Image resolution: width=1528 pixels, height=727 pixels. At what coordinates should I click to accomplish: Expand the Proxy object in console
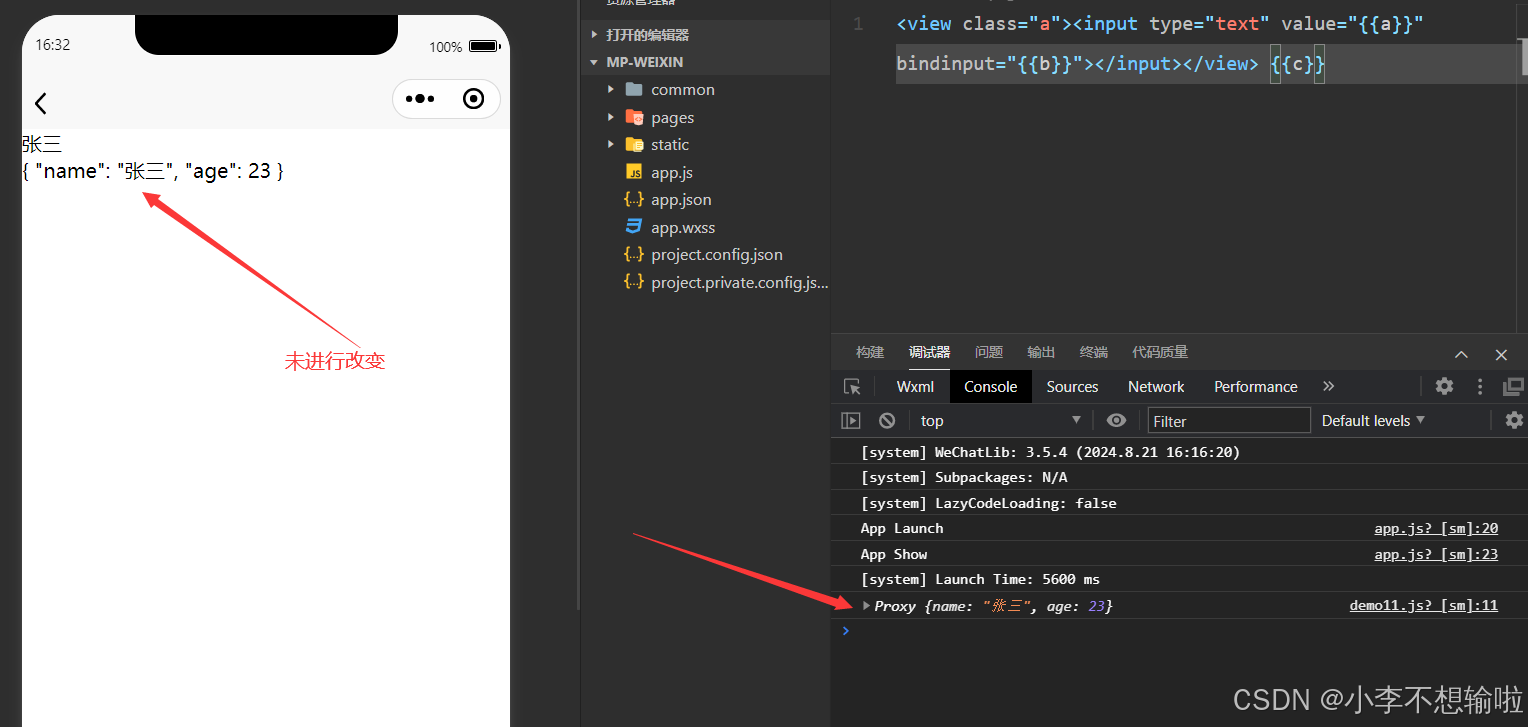(867, 605)
